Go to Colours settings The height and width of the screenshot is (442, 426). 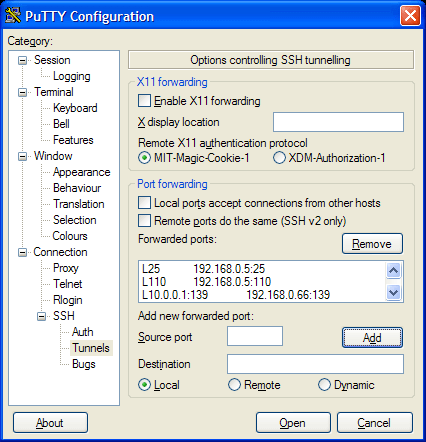coord(70,236)
